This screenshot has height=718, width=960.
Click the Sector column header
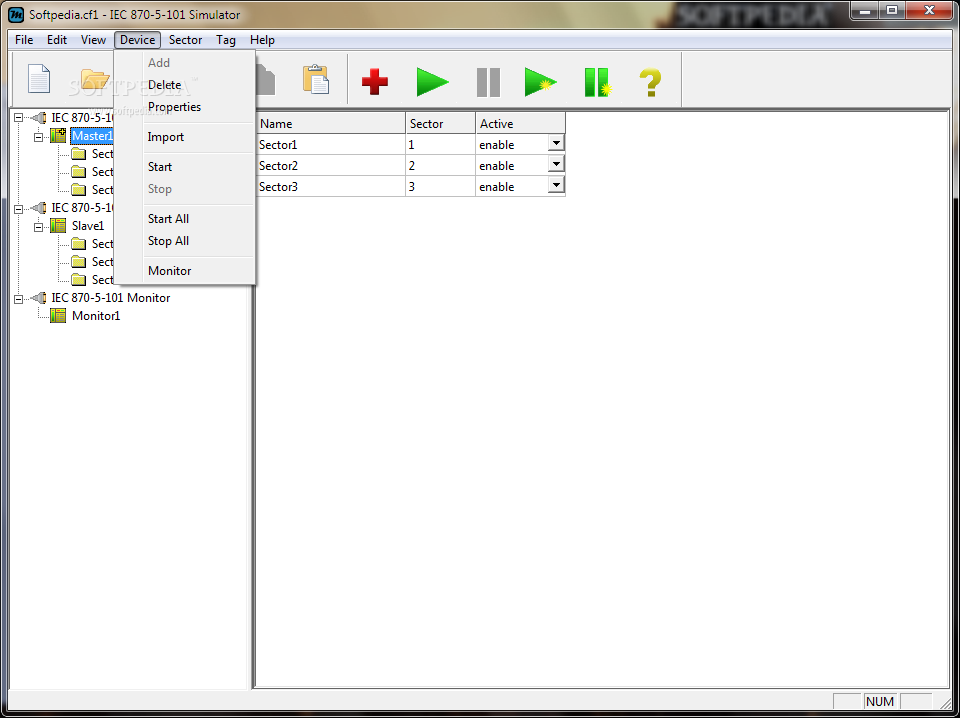click(441, 124)
